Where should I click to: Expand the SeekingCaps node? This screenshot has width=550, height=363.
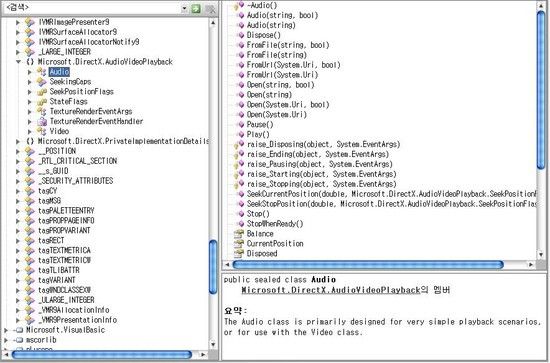[x=29, y=82]
